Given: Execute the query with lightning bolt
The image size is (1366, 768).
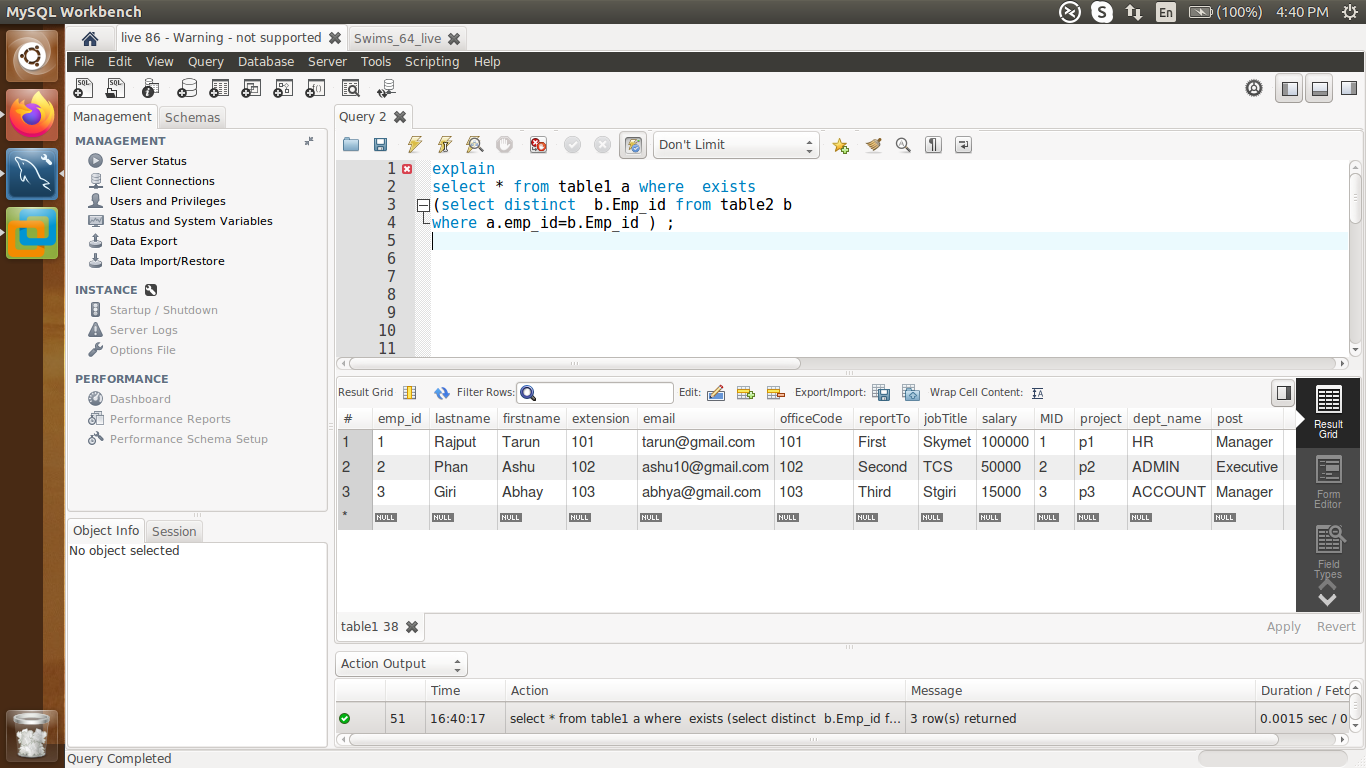Looking at the screenshot, I should [414, 145].
